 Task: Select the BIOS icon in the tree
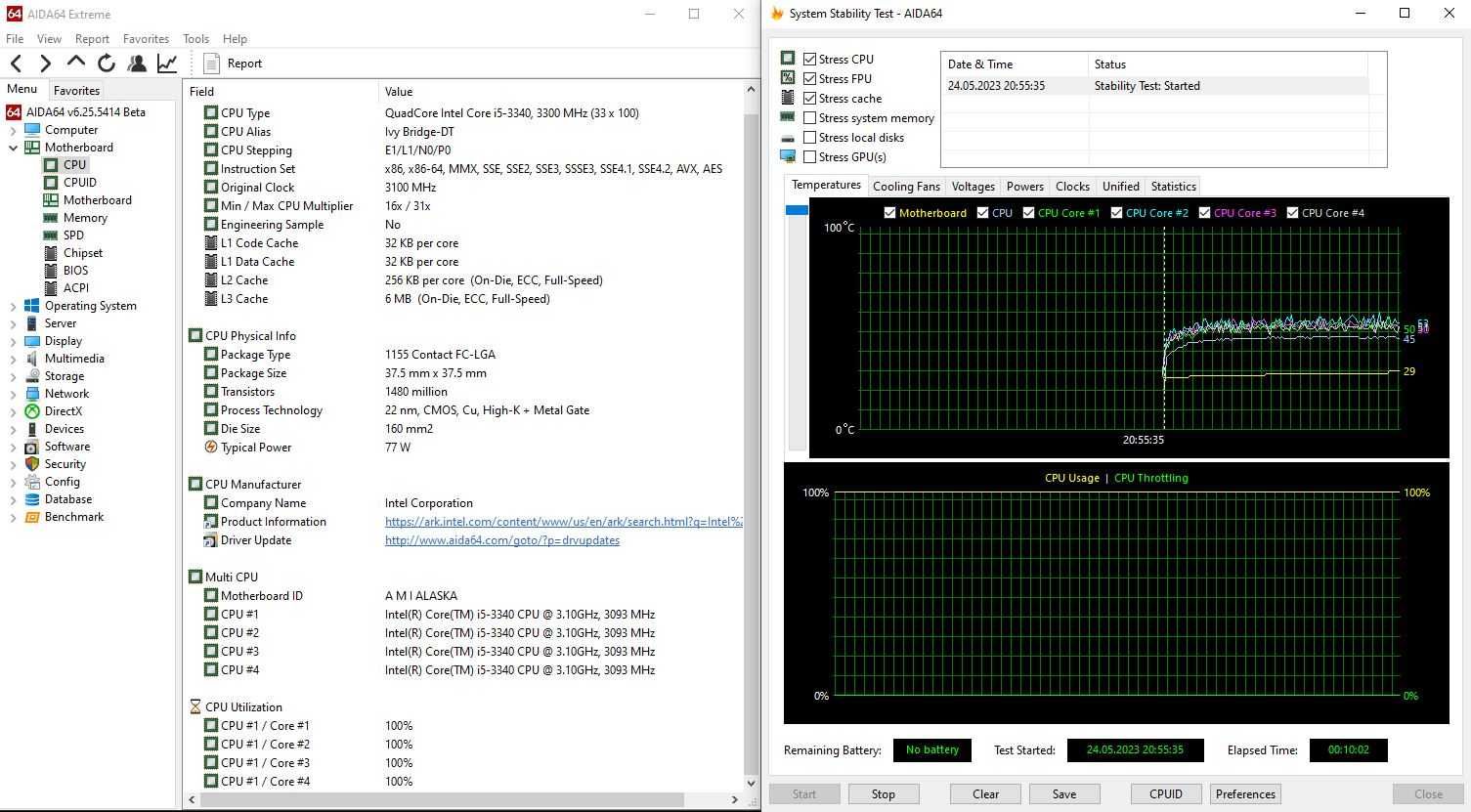tap(51, 271)
